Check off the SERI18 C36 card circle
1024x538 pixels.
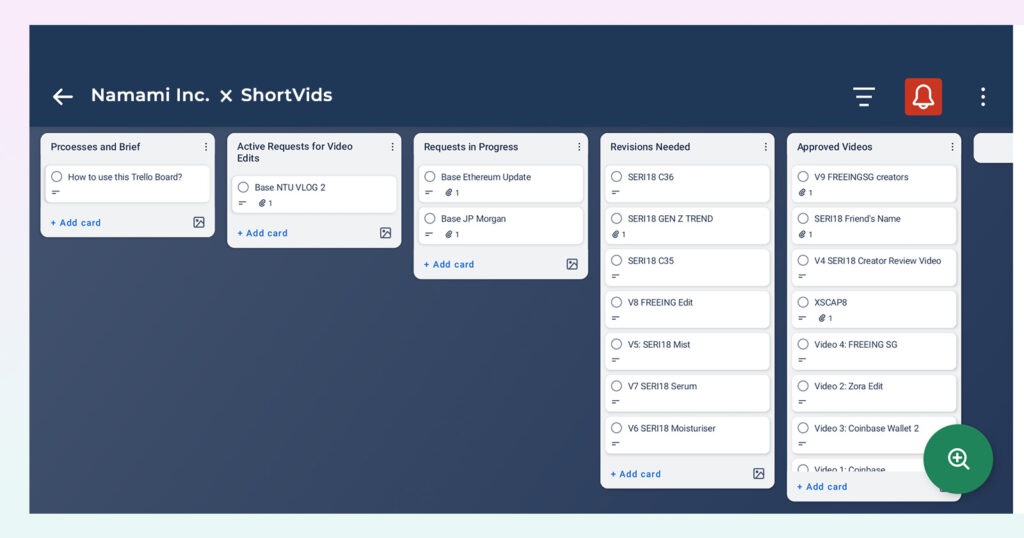pos(616,177)
